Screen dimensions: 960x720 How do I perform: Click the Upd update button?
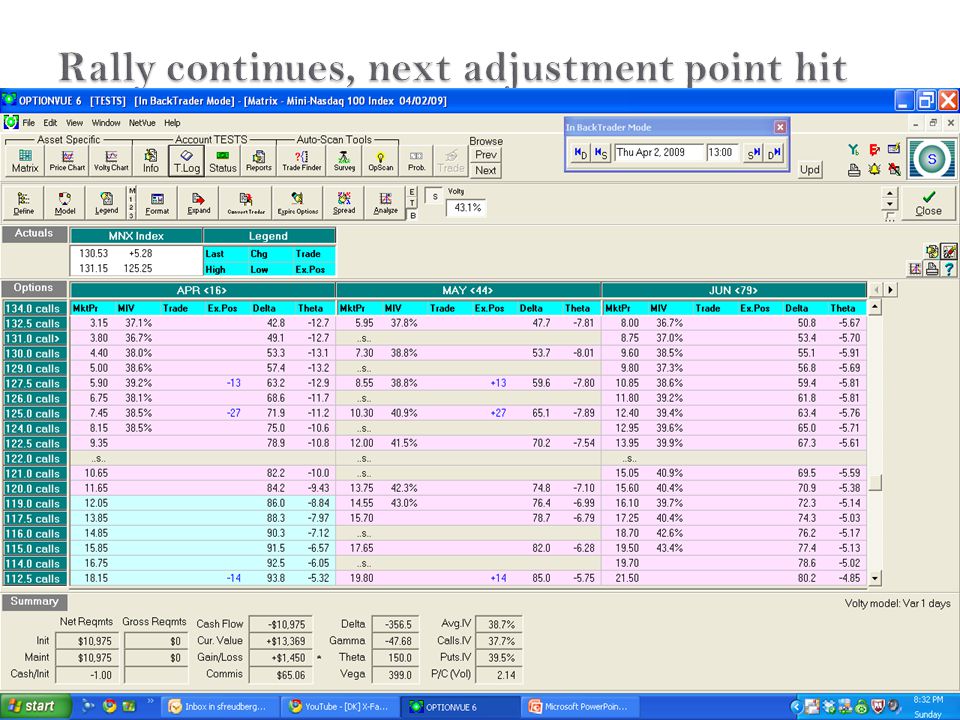click(809, 170)
